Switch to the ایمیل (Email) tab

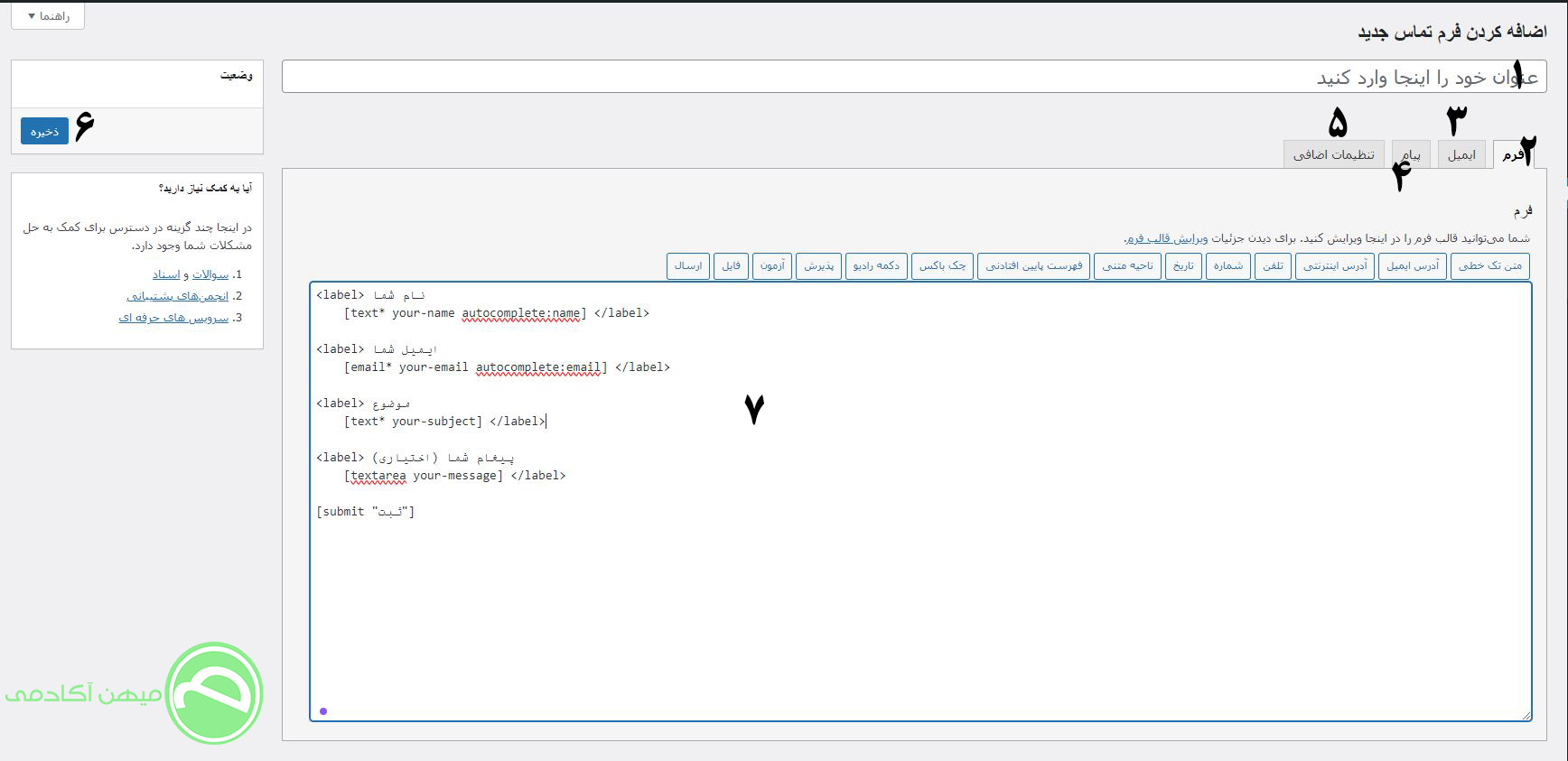pyautogui.click(x=1461, y=154)
